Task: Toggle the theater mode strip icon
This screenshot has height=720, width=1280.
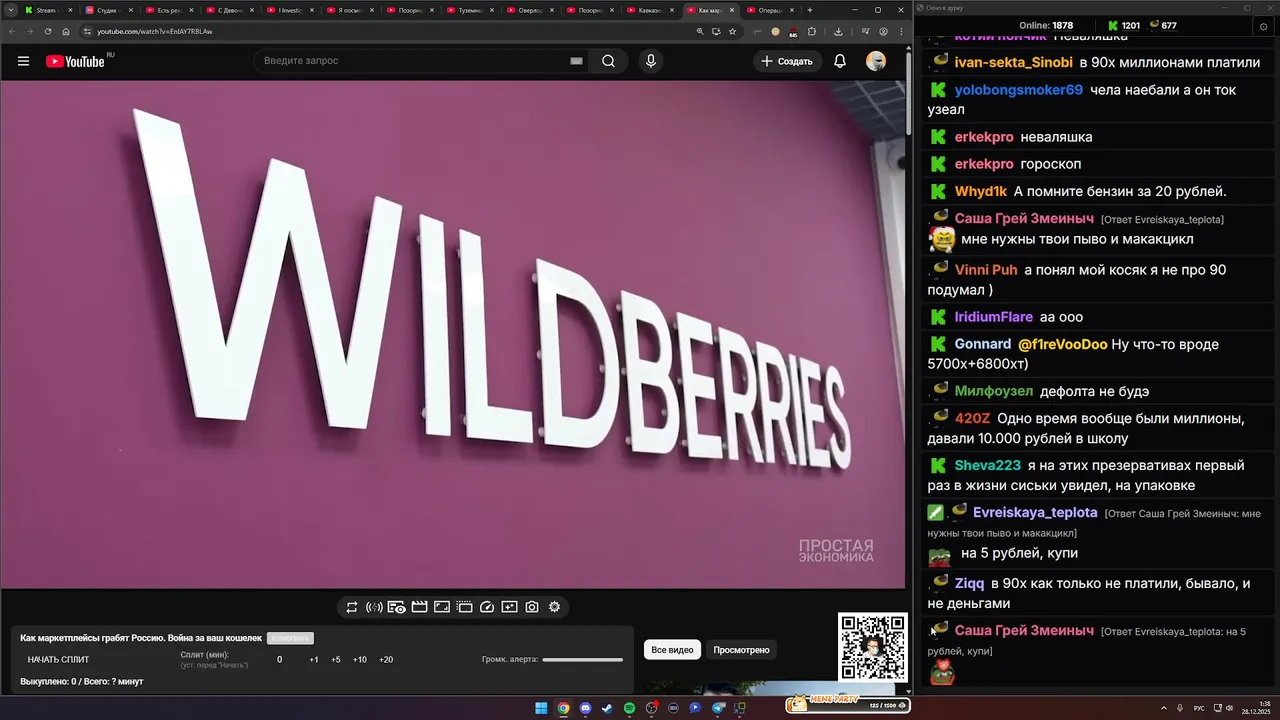Action: (x=464, y=607)
